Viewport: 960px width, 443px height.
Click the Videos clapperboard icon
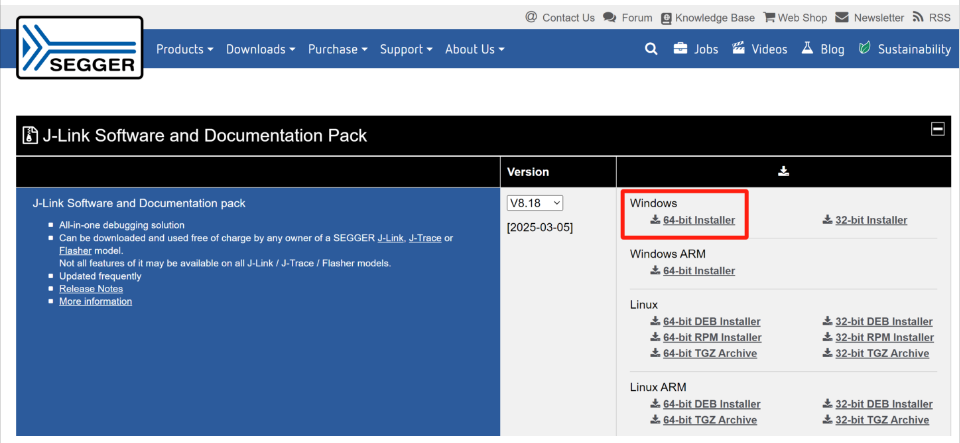738,49
